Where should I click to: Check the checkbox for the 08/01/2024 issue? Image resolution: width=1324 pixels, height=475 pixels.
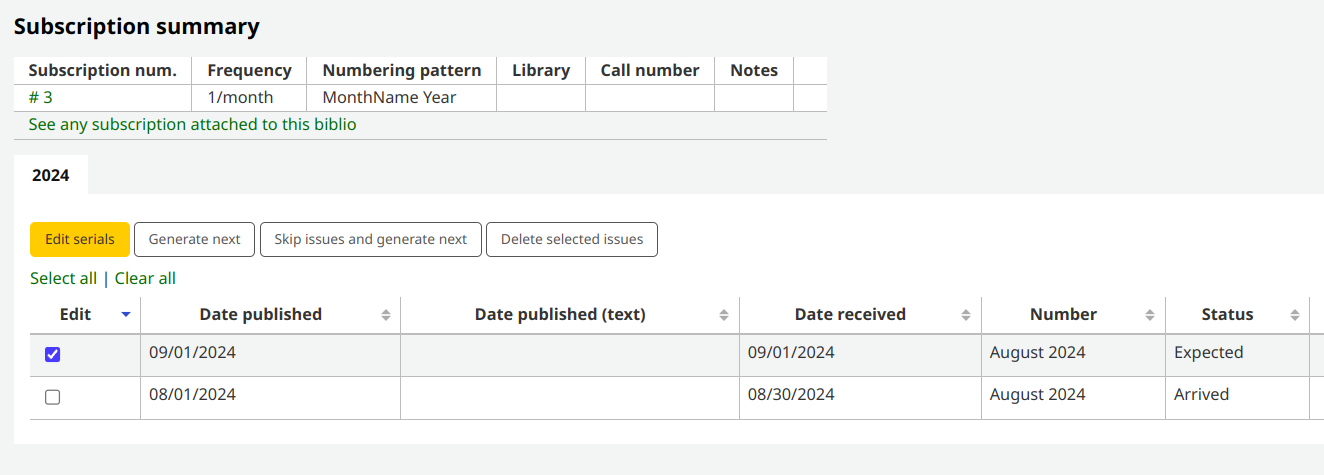pyautogui.click(x=53, y=397)
